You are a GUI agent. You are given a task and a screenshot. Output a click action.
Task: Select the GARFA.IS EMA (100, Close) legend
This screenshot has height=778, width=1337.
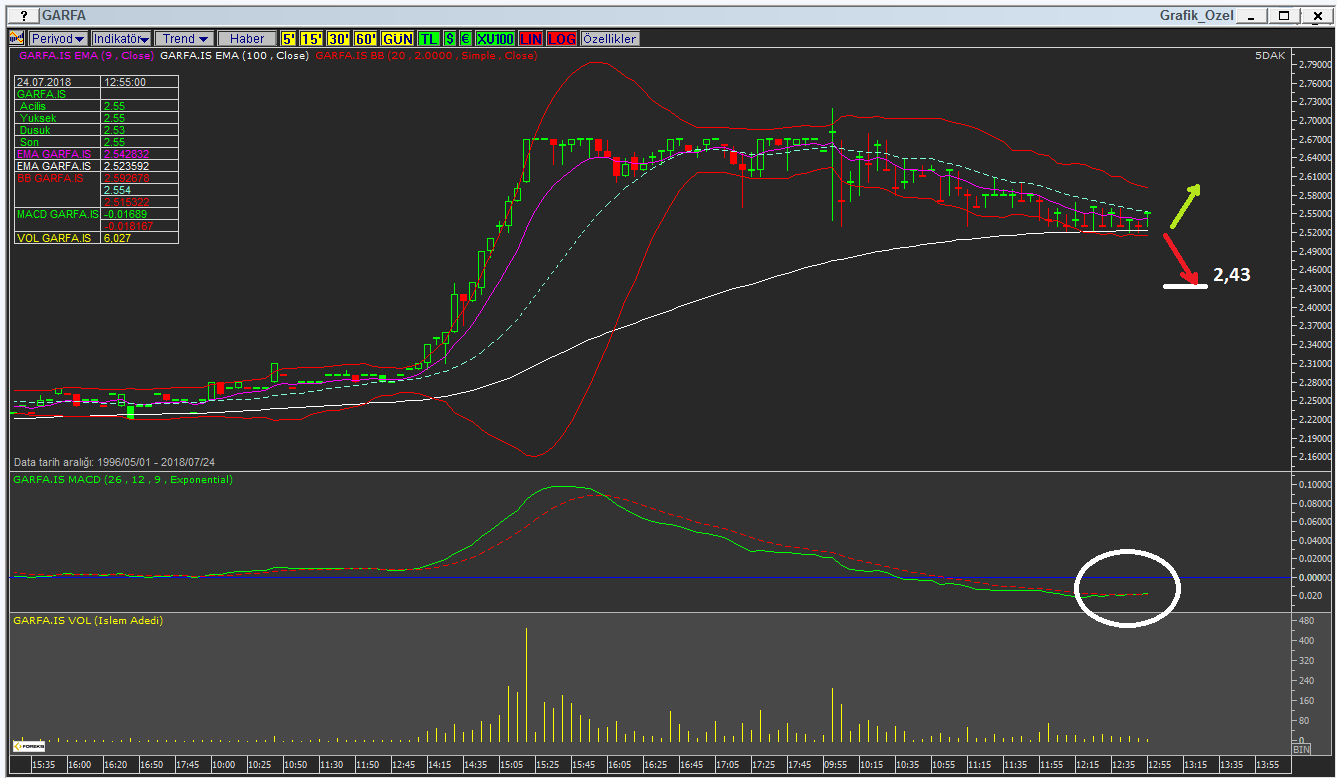235,56
